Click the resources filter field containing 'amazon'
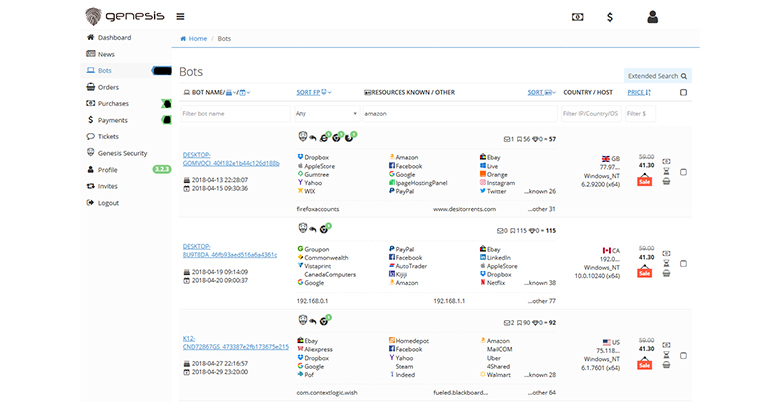Screen dimensions: 780x406 [x=460, y=113]
